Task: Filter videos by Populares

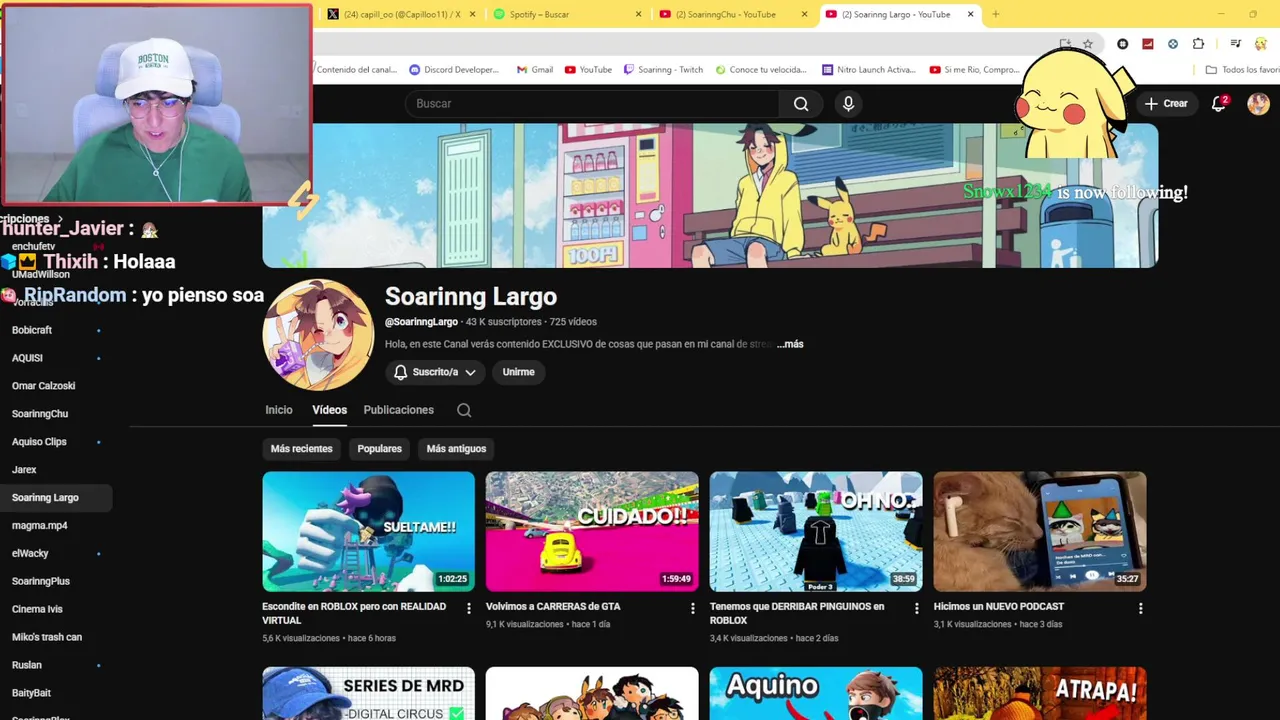Action: pos(379,449)
